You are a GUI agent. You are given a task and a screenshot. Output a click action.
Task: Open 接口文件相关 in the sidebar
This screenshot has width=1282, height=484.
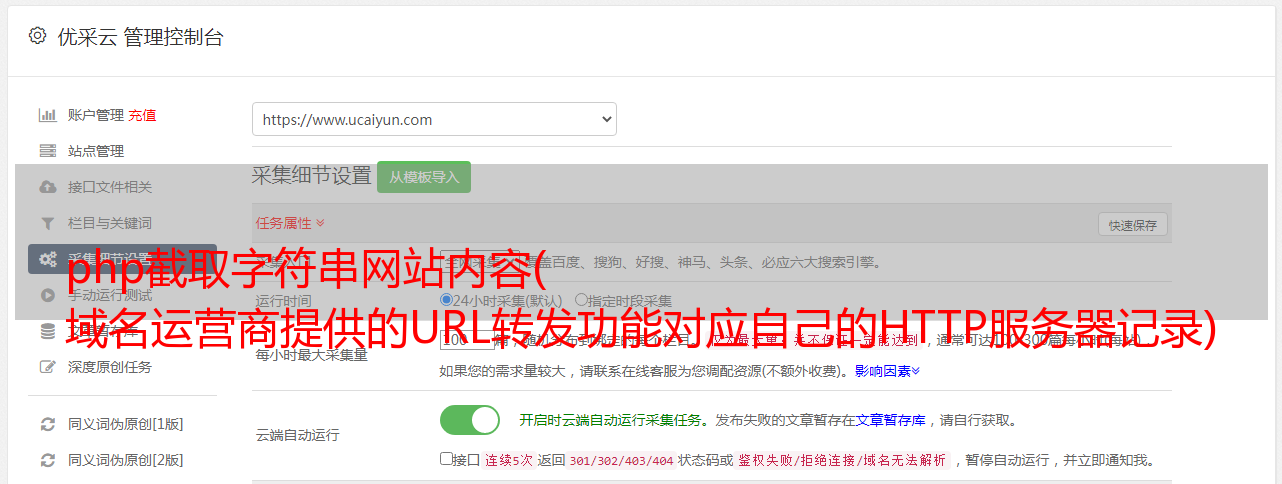click(110, 187)
